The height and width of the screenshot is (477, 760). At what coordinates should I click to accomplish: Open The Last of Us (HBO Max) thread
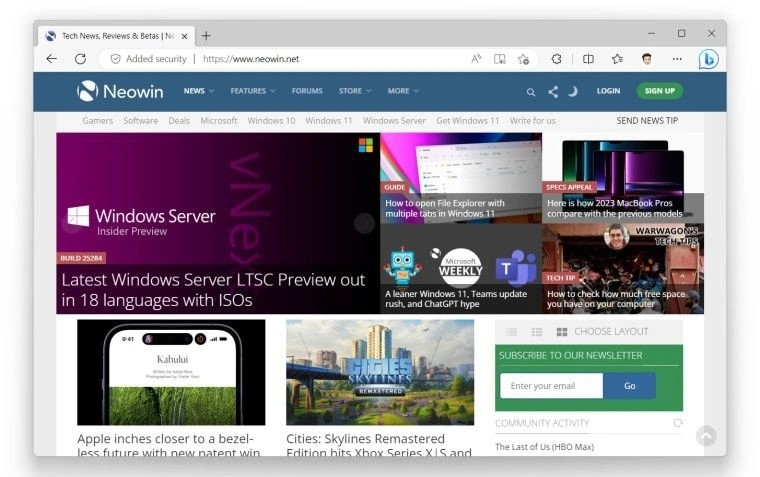[544, 447]
